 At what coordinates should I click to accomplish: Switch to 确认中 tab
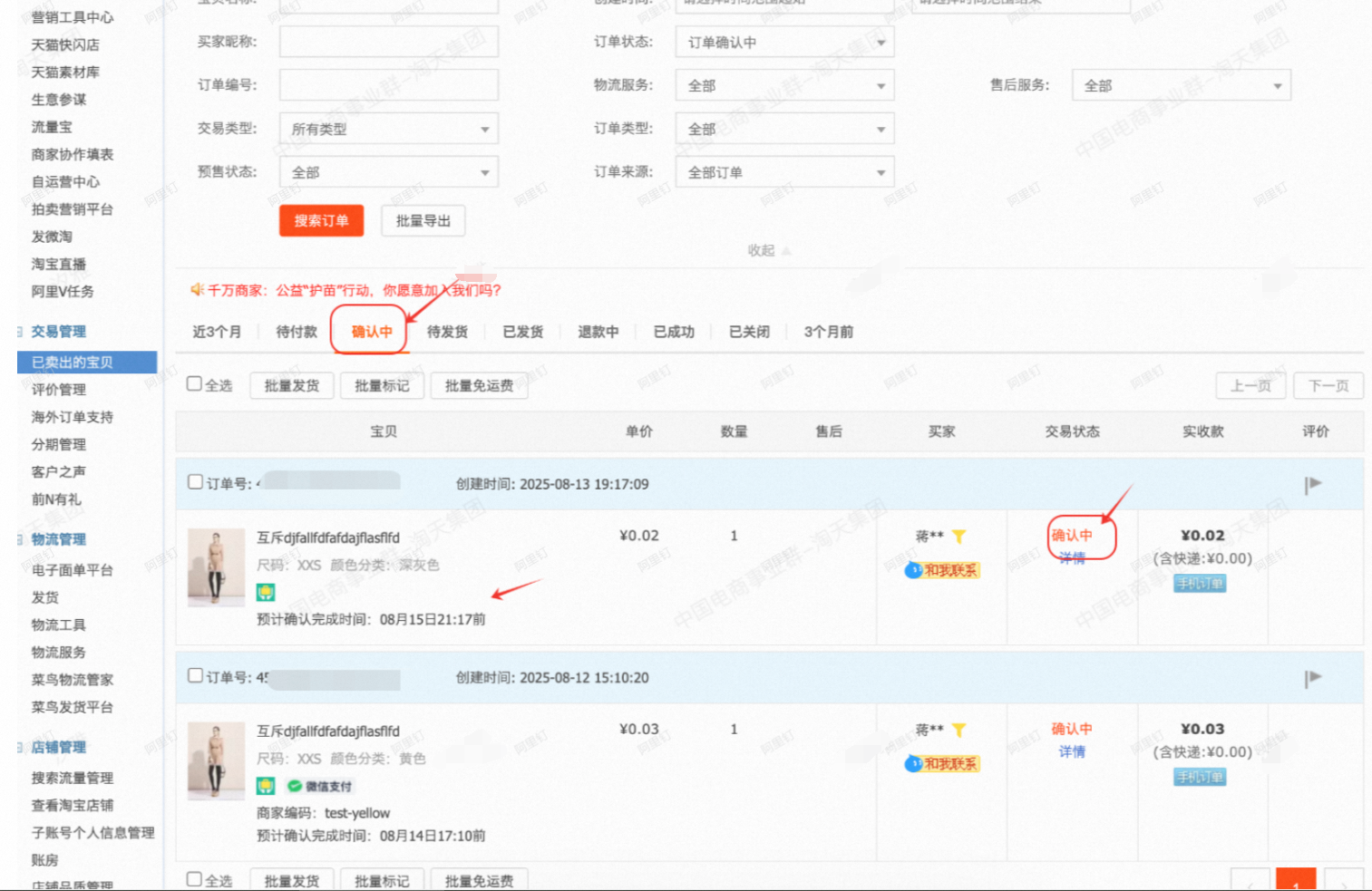click(372, 332)
